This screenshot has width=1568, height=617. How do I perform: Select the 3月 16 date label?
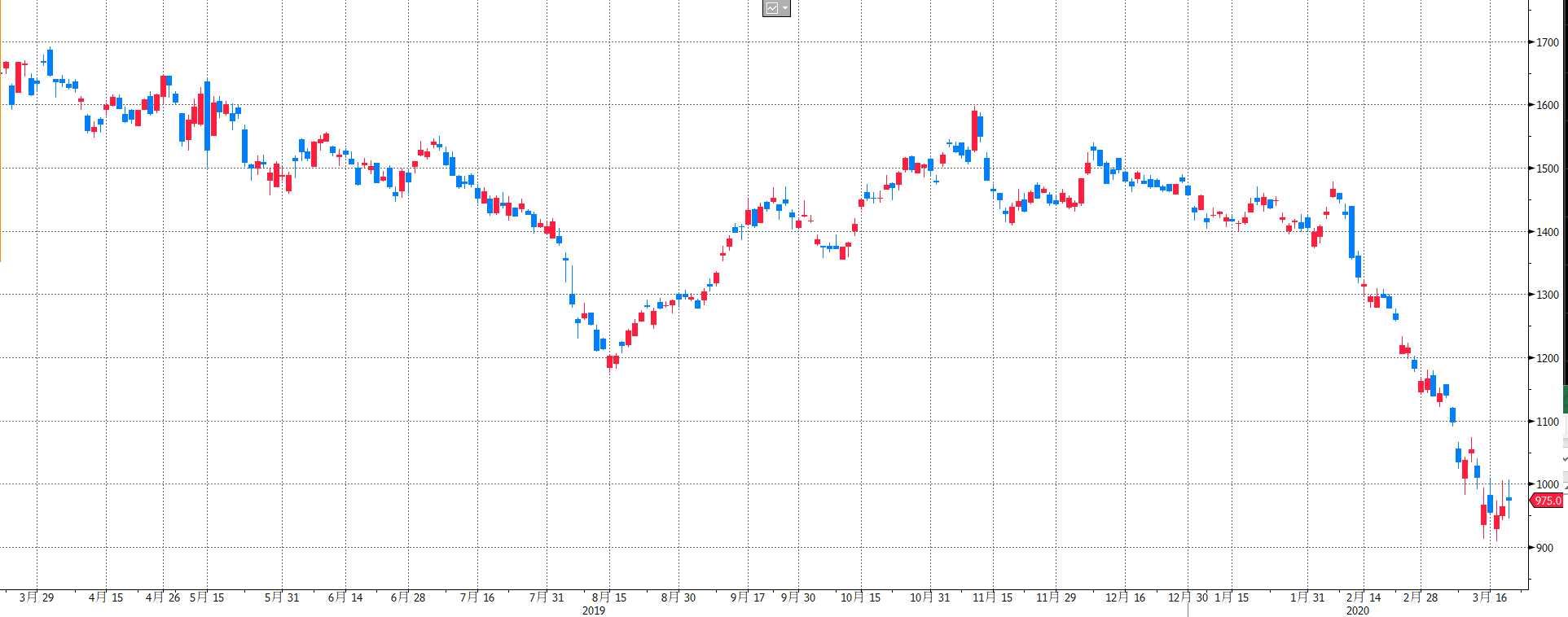[x=1490, y=597]
